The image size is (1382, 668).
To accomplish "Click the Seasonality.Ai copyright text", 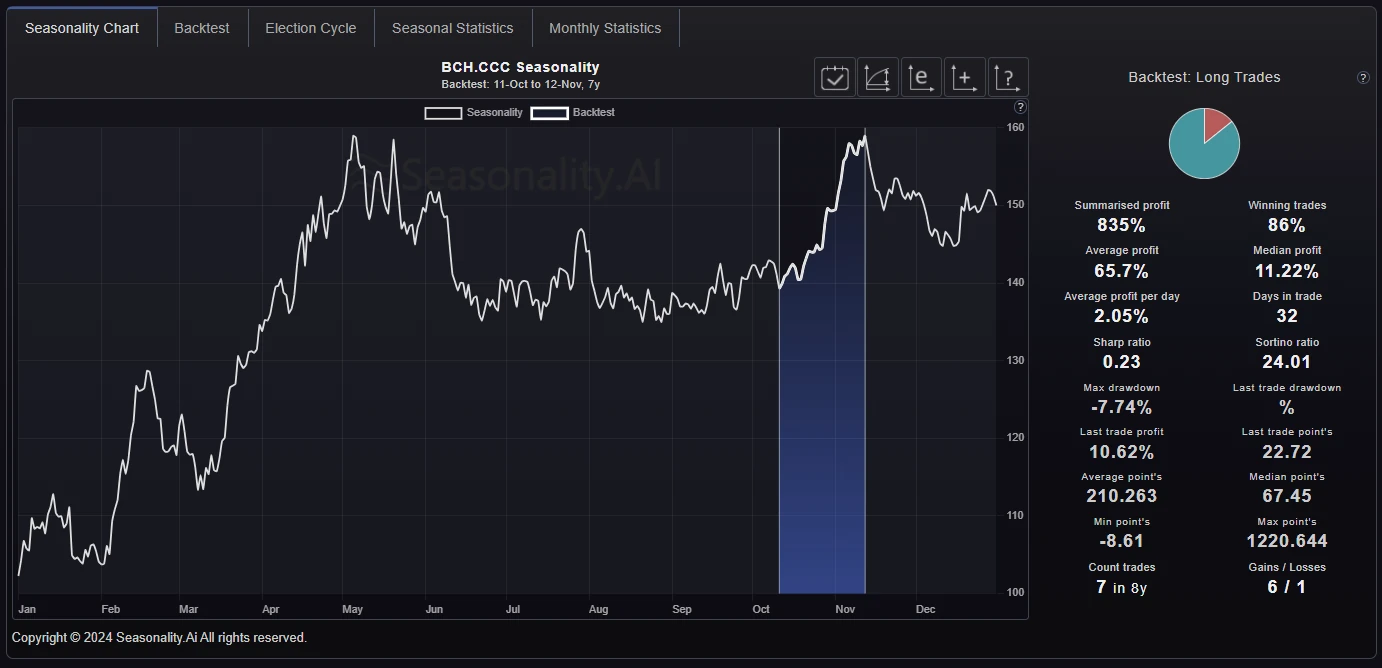I will (x=159, y=638).
